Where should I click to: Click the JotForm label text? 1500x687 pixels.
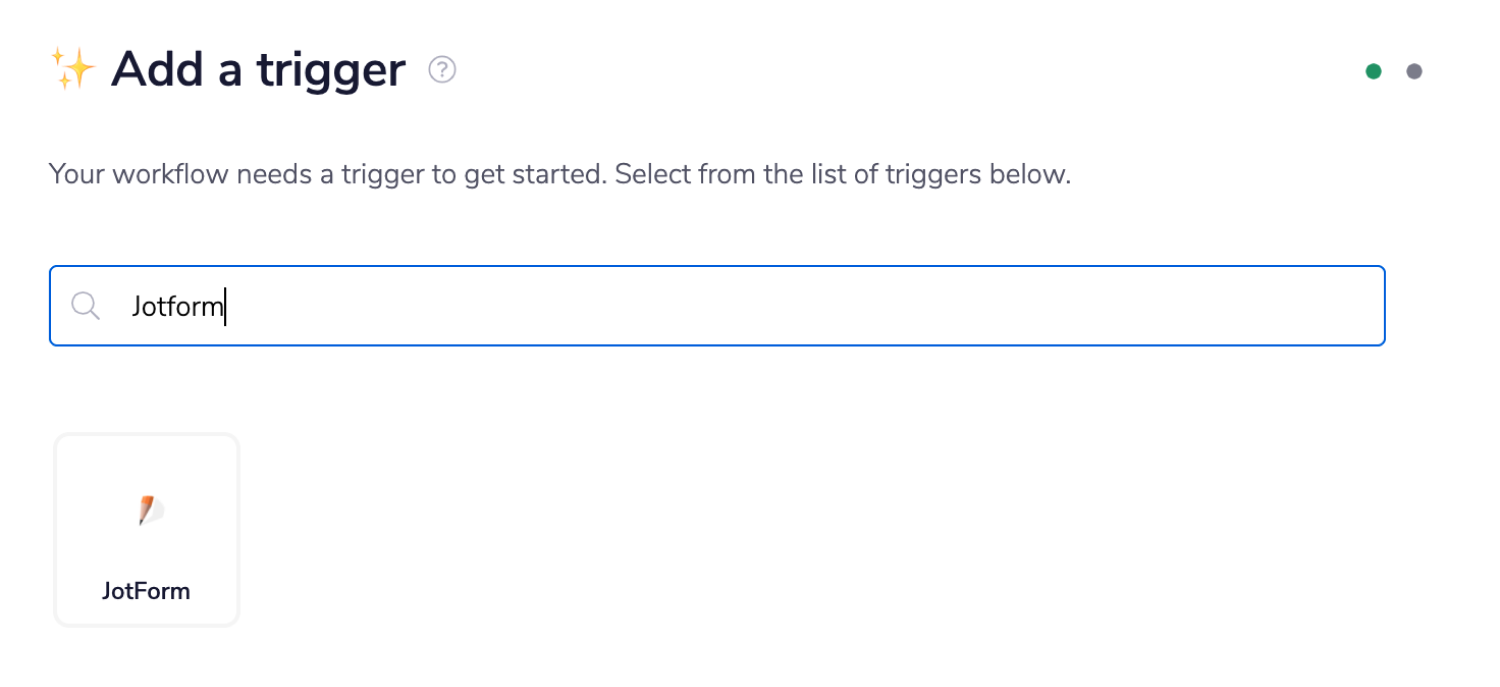tap(146, 591)
